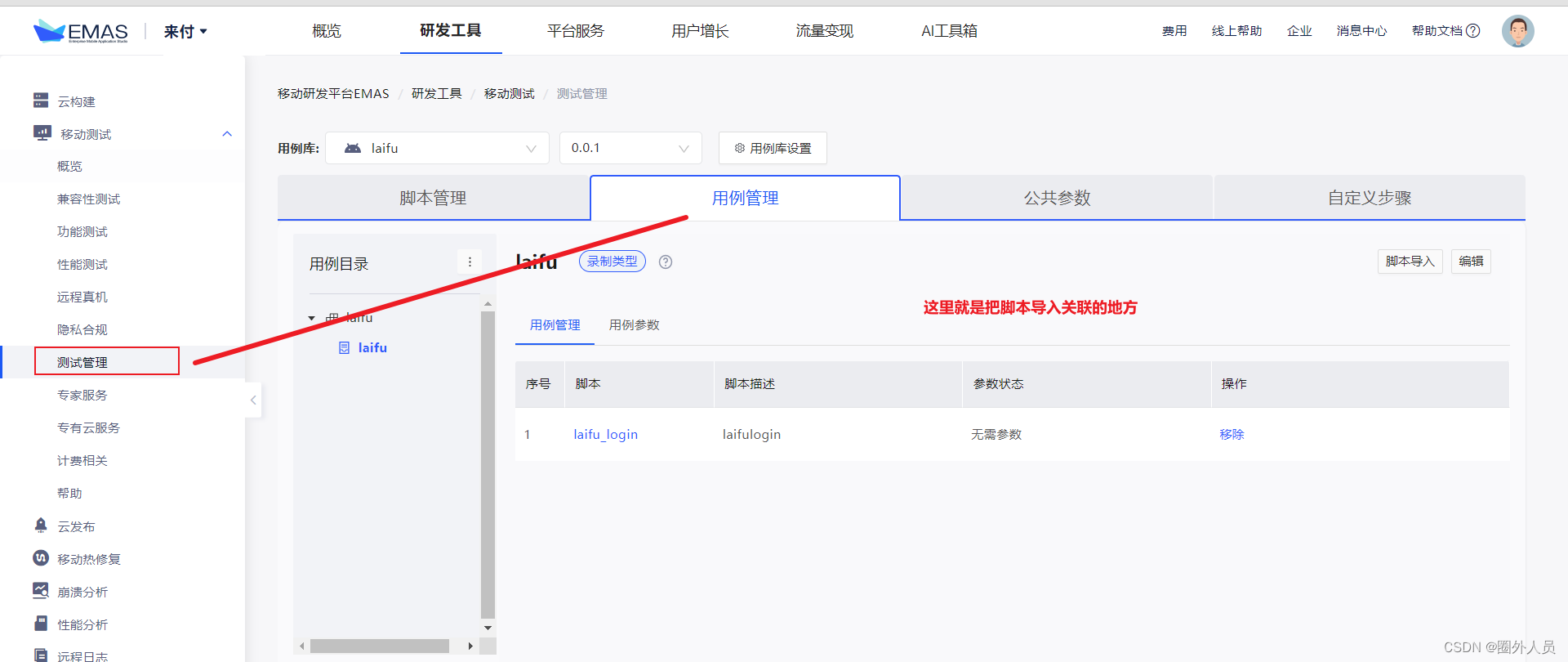
Task: Open the AI工具箱 navigation item
Action: click(949, 31)
